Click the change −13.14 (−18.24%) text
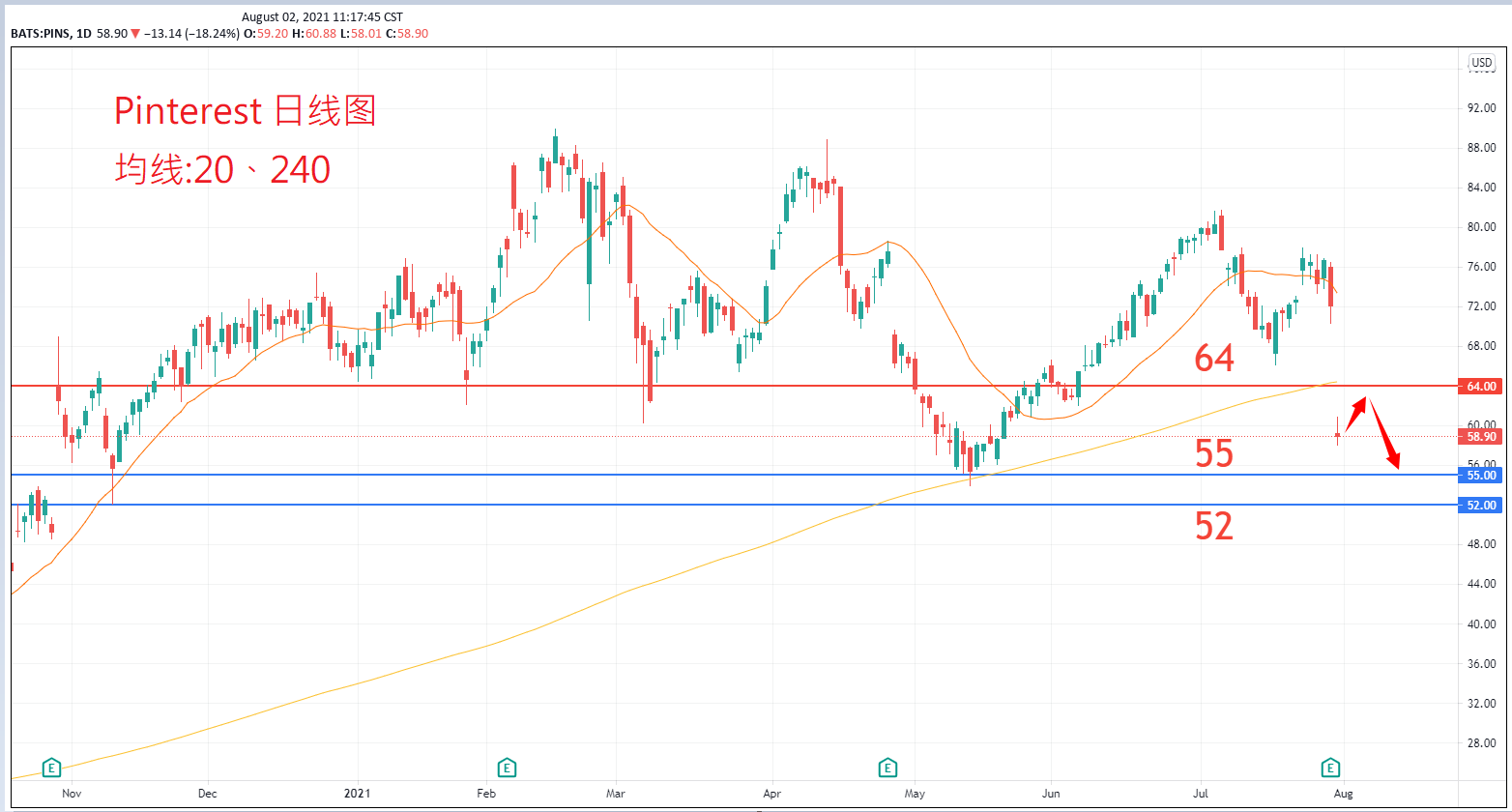The image size is (1512, 812). [191, 33]
